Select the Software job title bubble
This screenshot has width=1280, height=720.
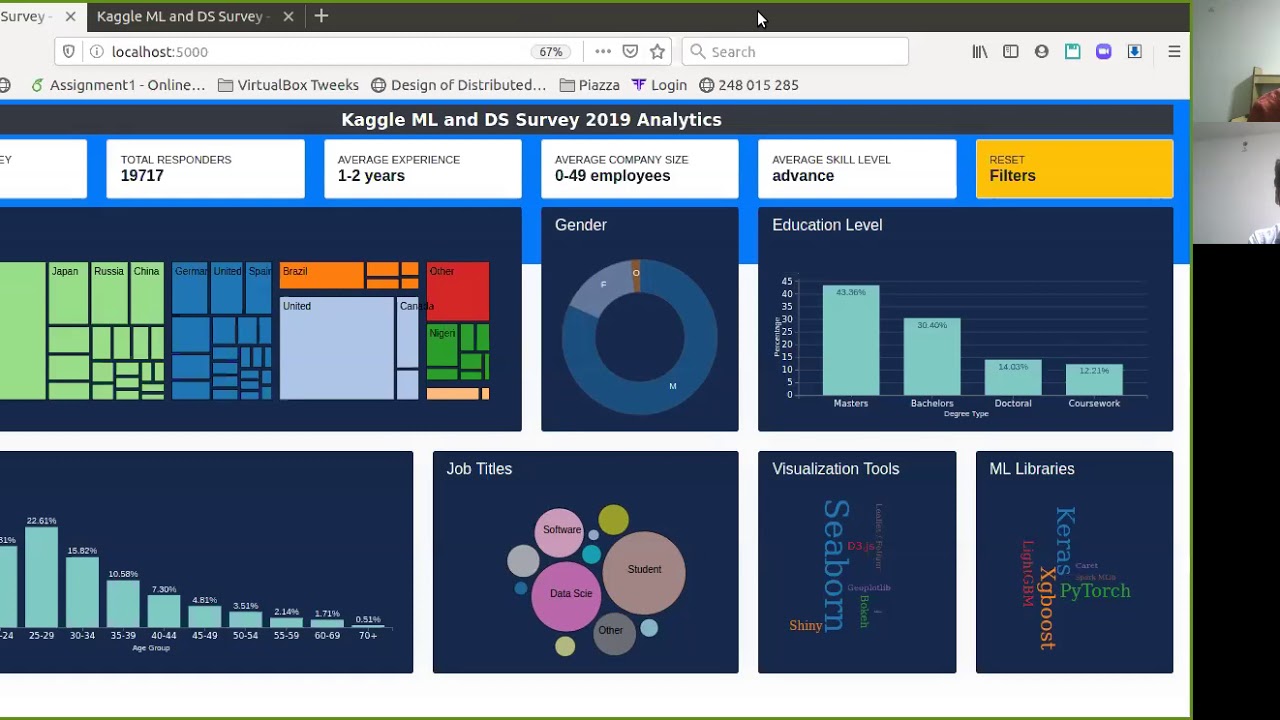click(x=560, y=531)
